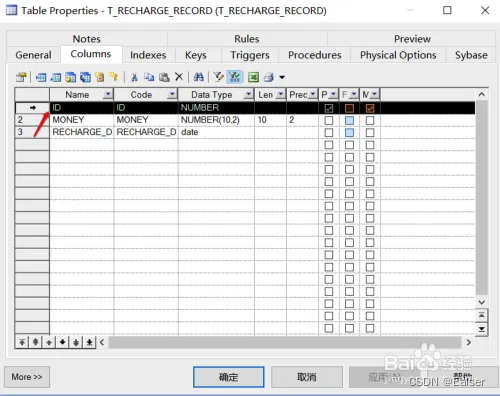The image size is (500, 396).
Task: Switch to the Rules tab
Action: (x=247, y=39)
